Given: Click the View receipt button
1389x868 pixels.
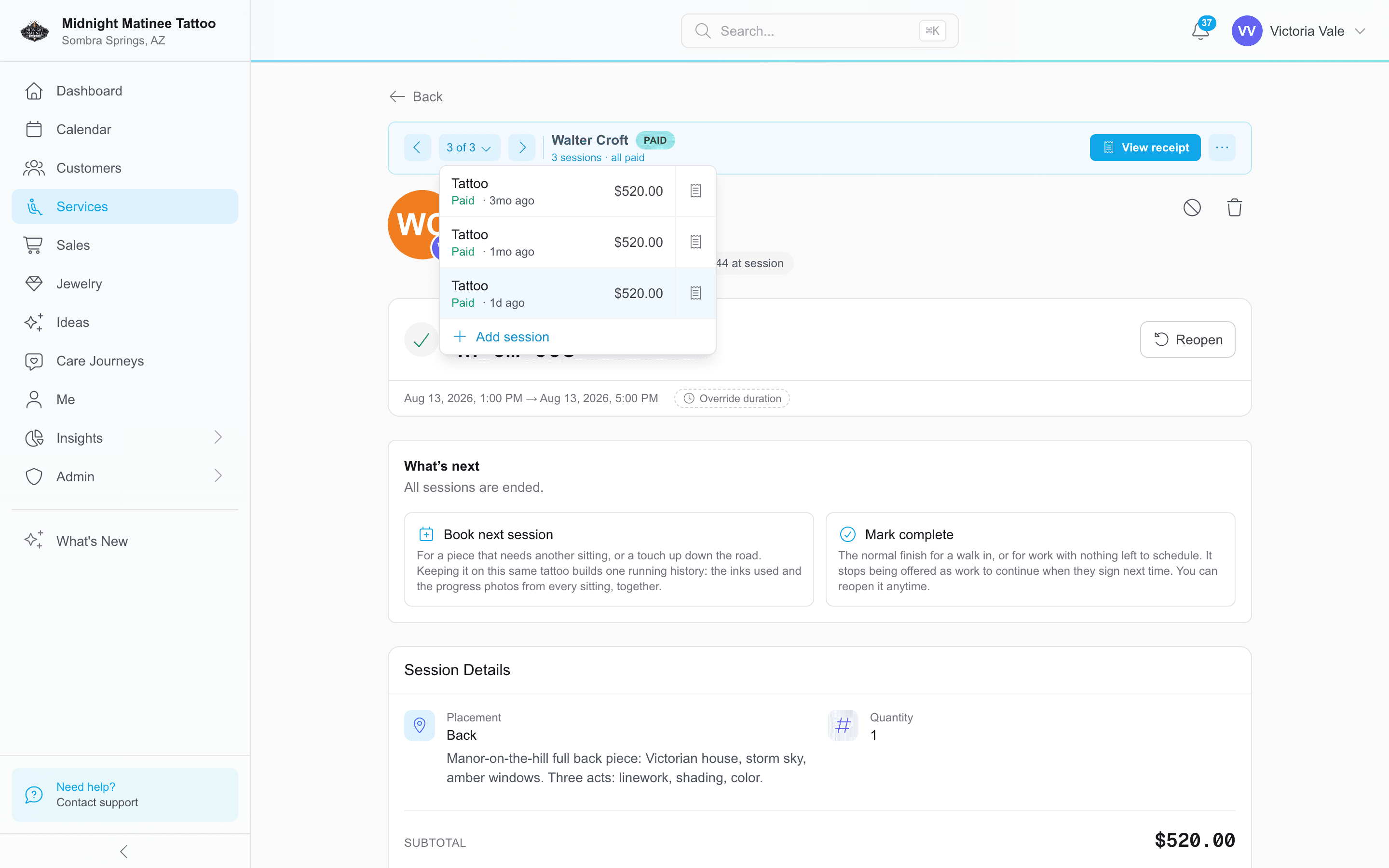Looking at the screenshot, I should [1145, 148].
